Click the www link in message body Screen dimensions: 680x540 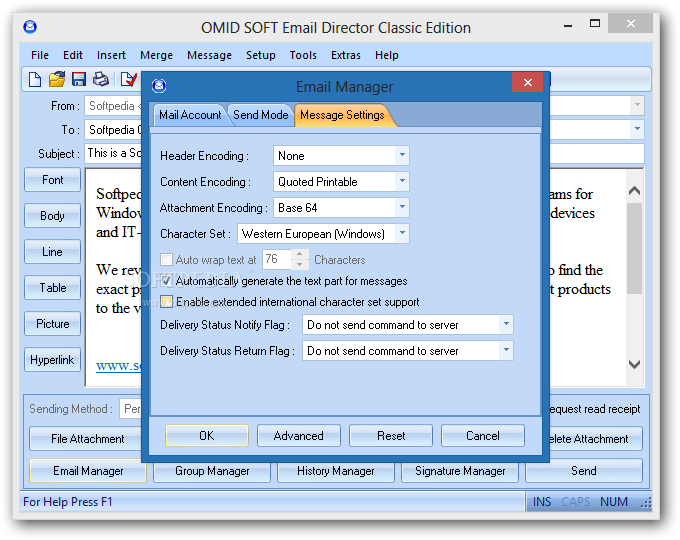click(118, 365)
